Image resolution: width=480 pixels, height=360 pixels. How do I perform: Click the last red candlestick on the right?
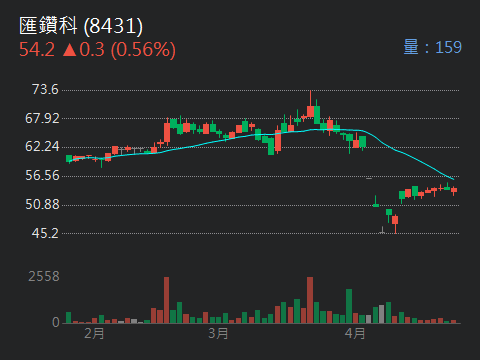pyautogui.click(x=454, y=190)
